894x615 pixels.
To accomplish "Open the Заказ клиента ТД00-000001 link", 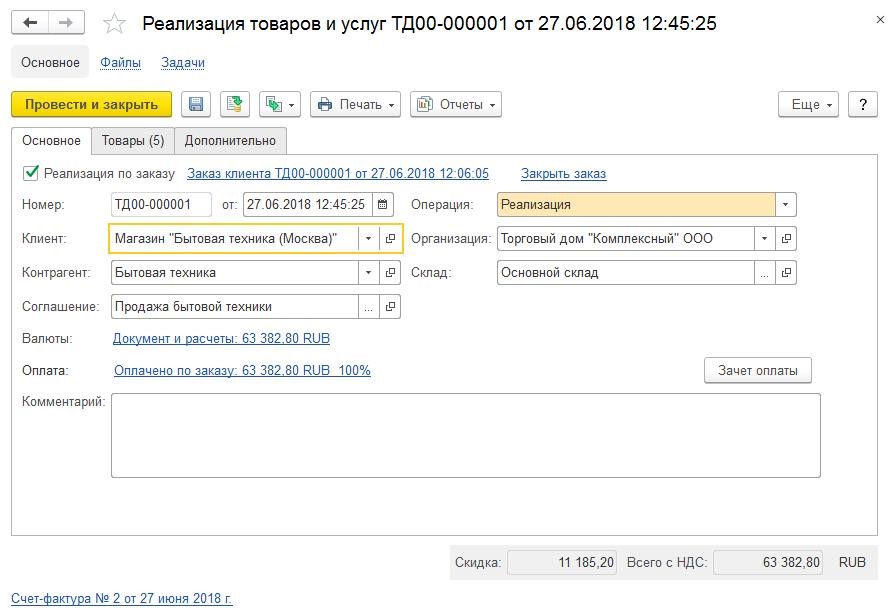I will [338, 173].
